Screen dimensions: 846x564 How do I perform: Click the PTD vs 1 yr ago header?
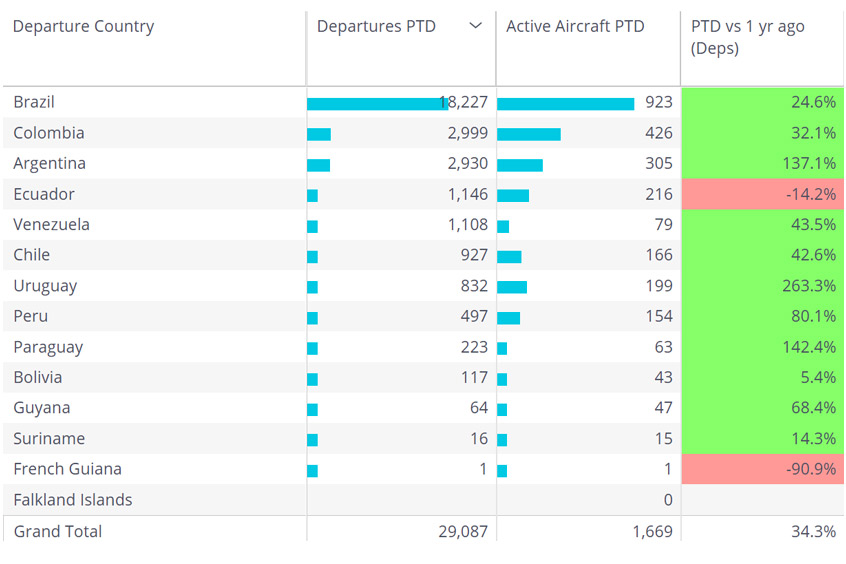748,37
